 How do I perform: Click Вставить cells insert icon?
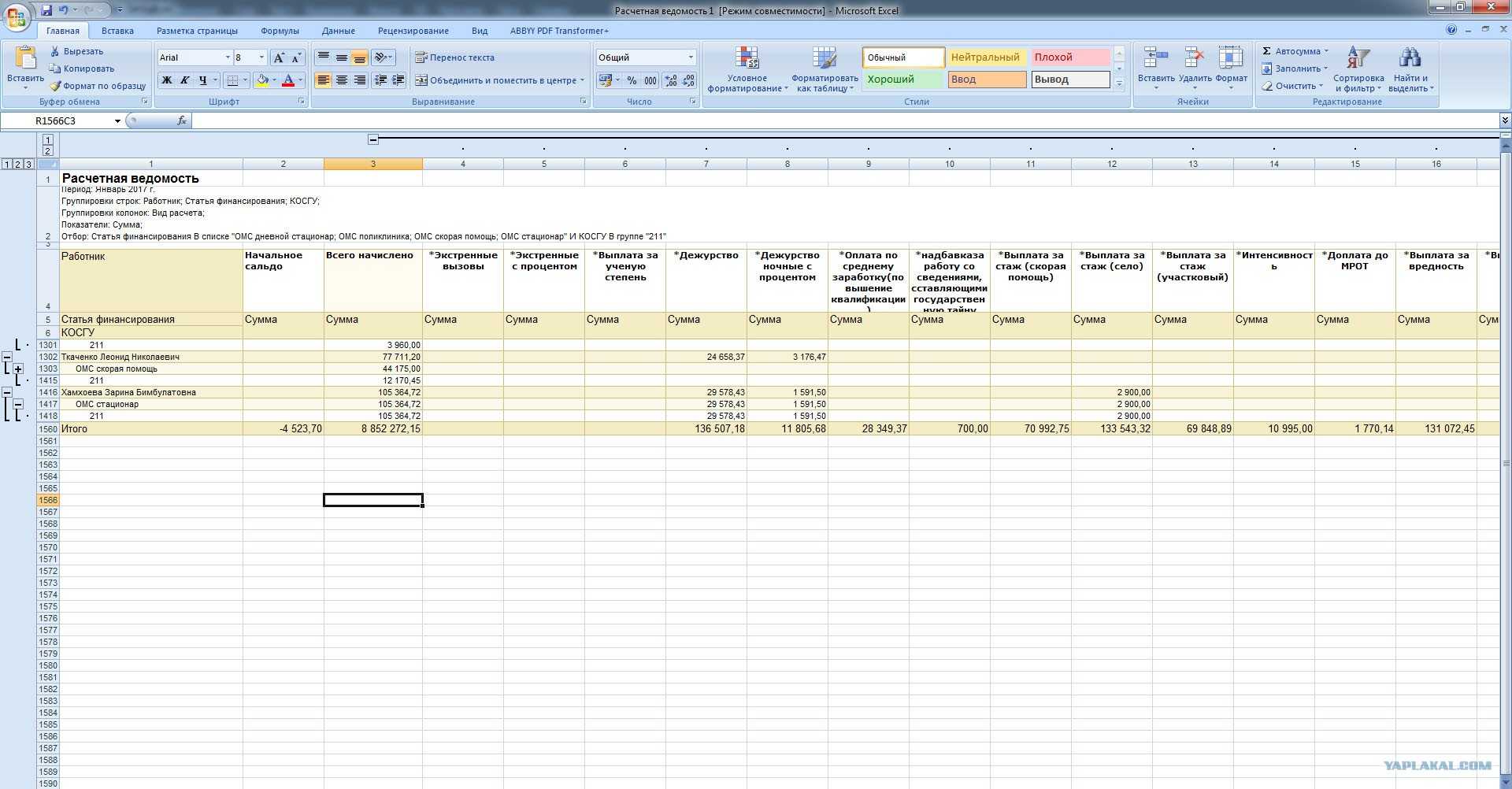[1156, 59]
